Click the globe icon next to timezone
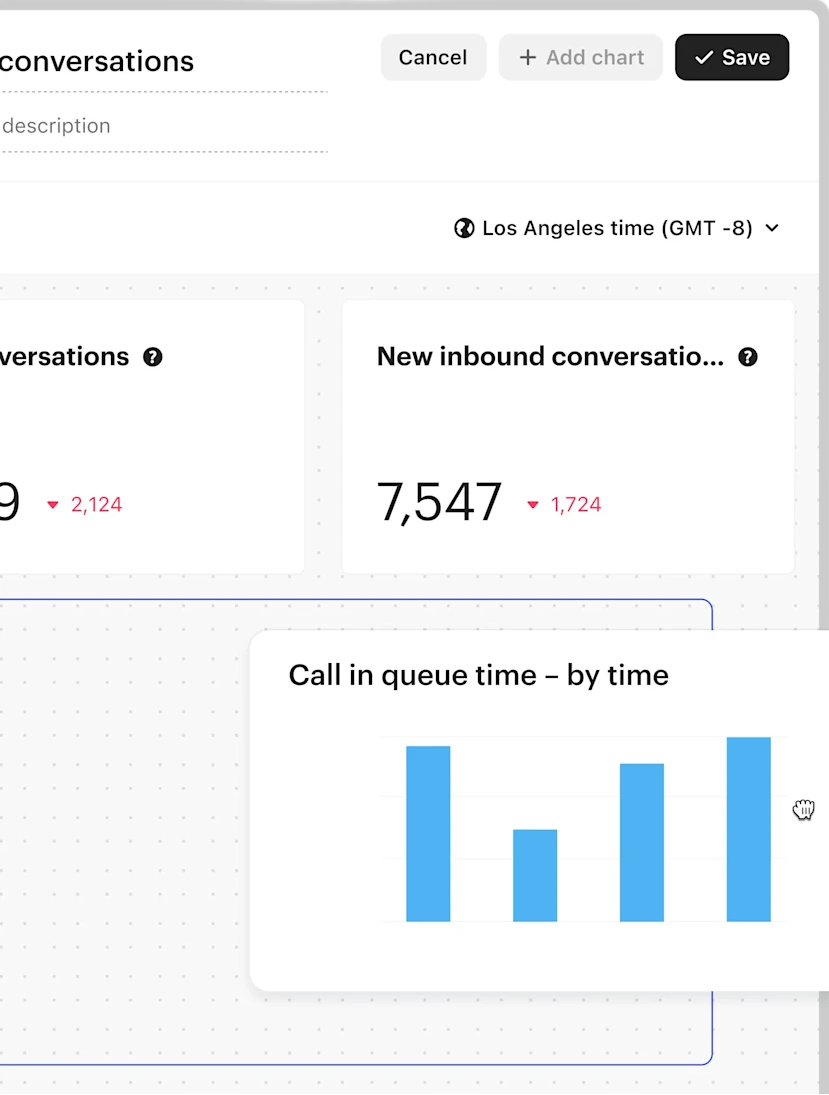Screen dimensions: 829x1095 click(x=464, y=228)
